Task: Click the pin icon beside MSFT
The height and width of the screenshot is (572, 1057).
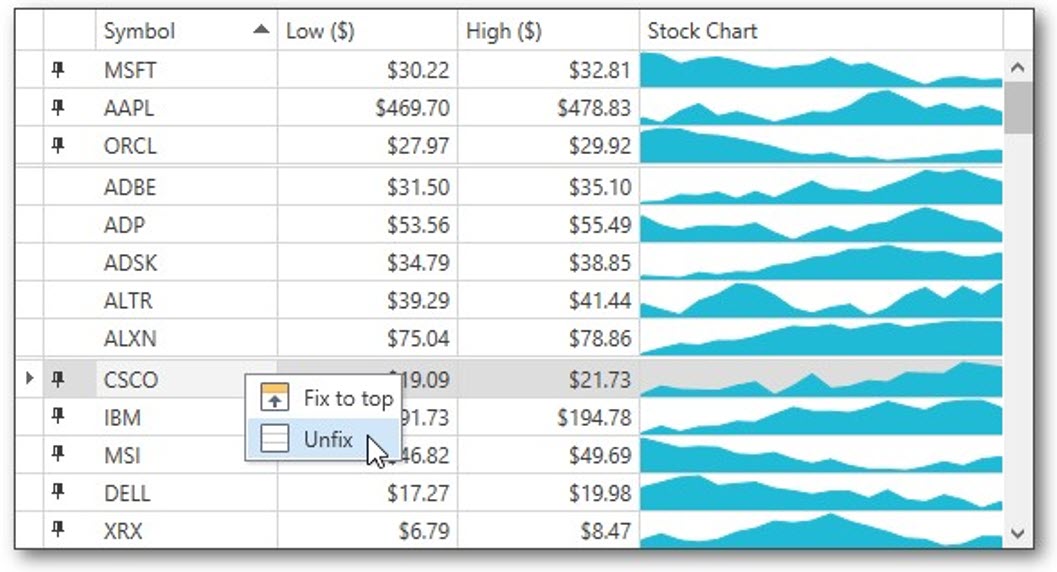Action: tap(58, 69)
